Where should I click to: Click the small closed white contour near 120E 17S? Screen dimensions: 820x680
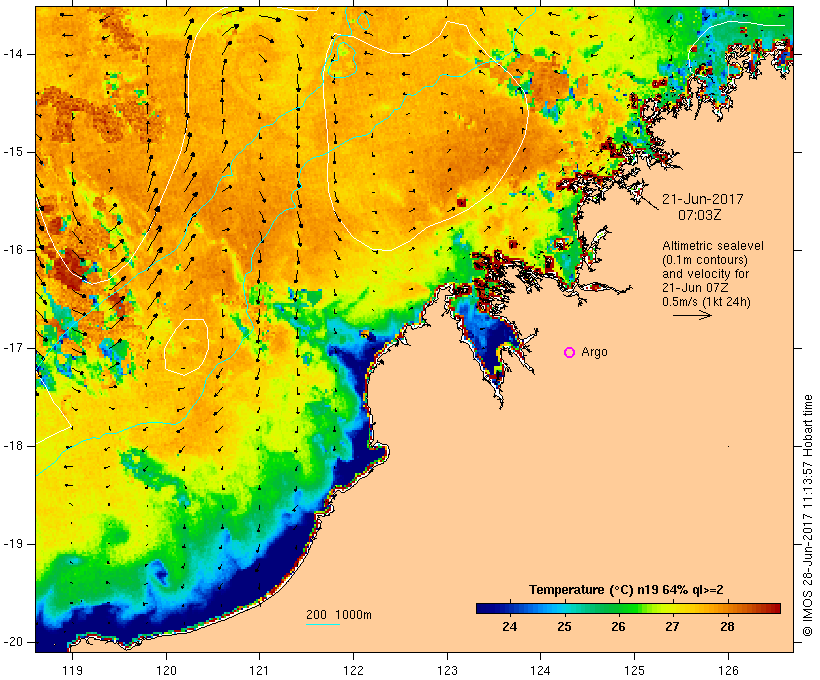(x=187, y=347)
